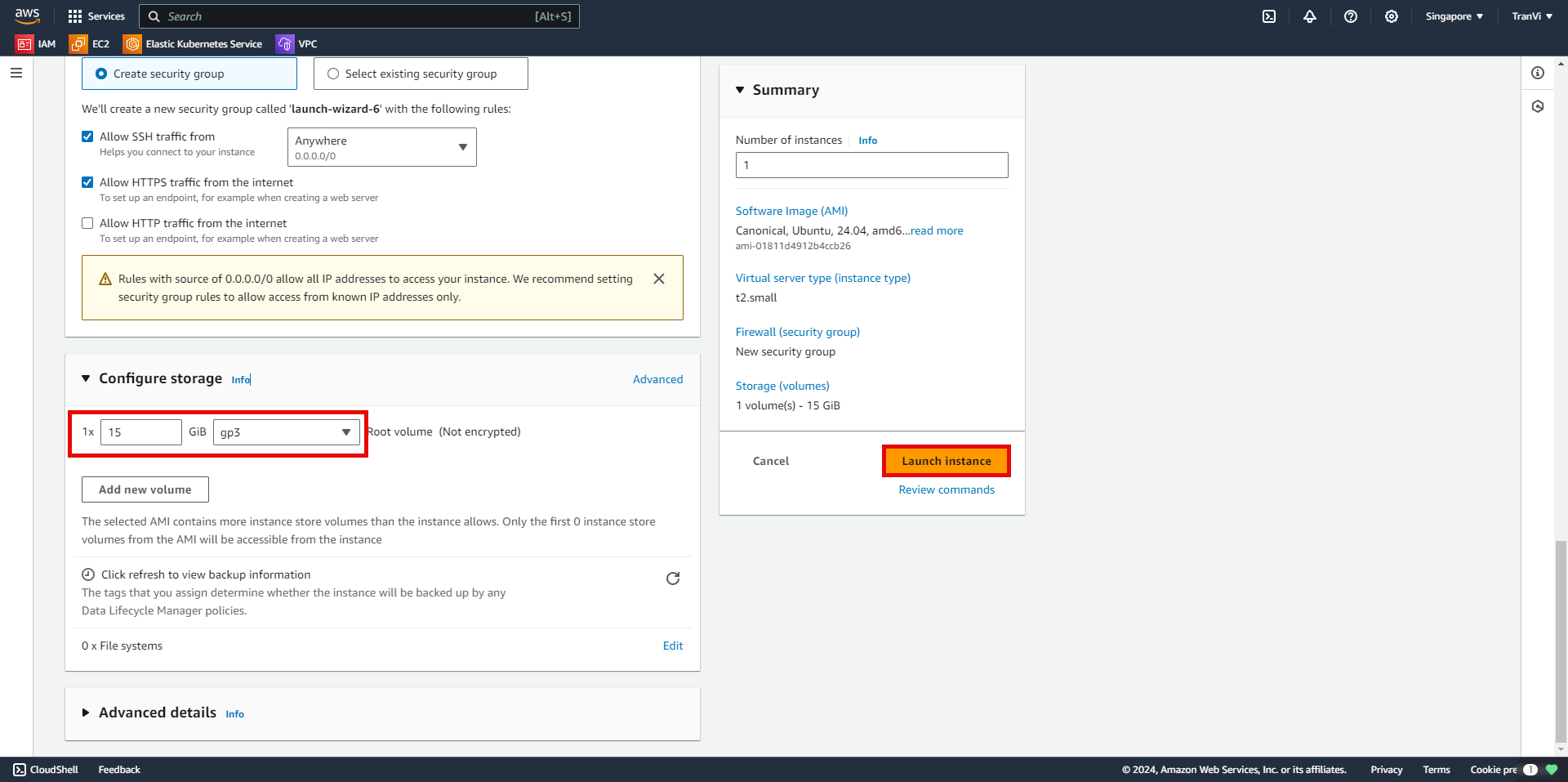Image resolution: width=1568 pixels, height=782 pixels.
Task: Click the Launch instance button
Action: [946, 461]
